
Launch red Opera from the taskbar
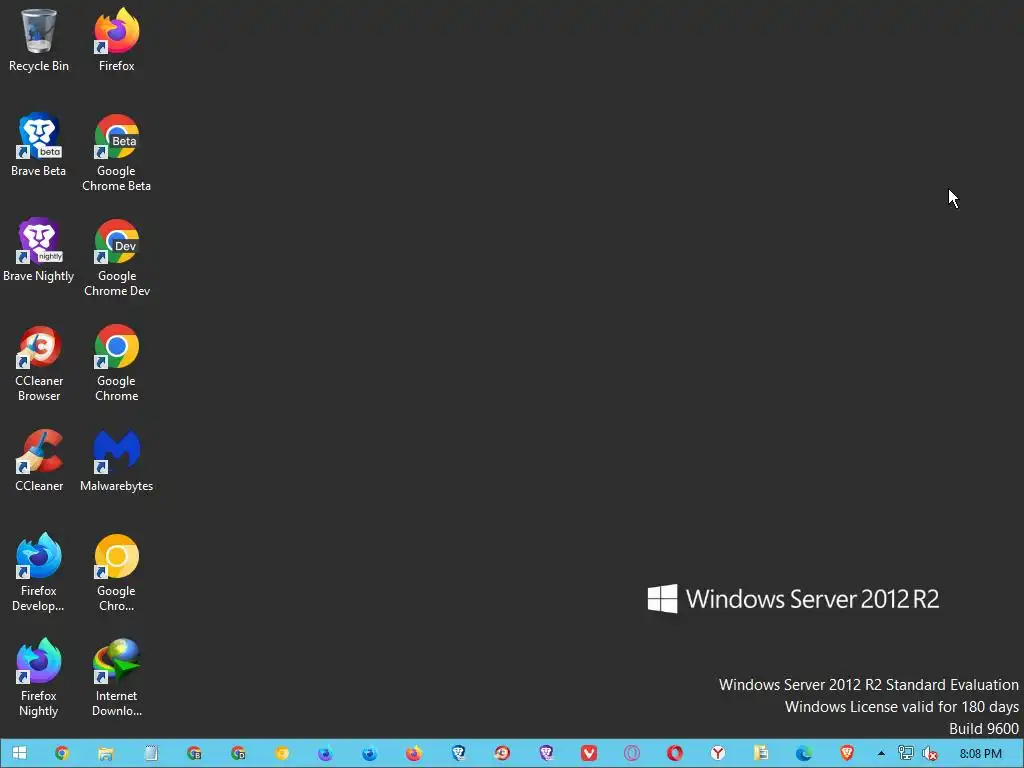(x=675, y=754)
